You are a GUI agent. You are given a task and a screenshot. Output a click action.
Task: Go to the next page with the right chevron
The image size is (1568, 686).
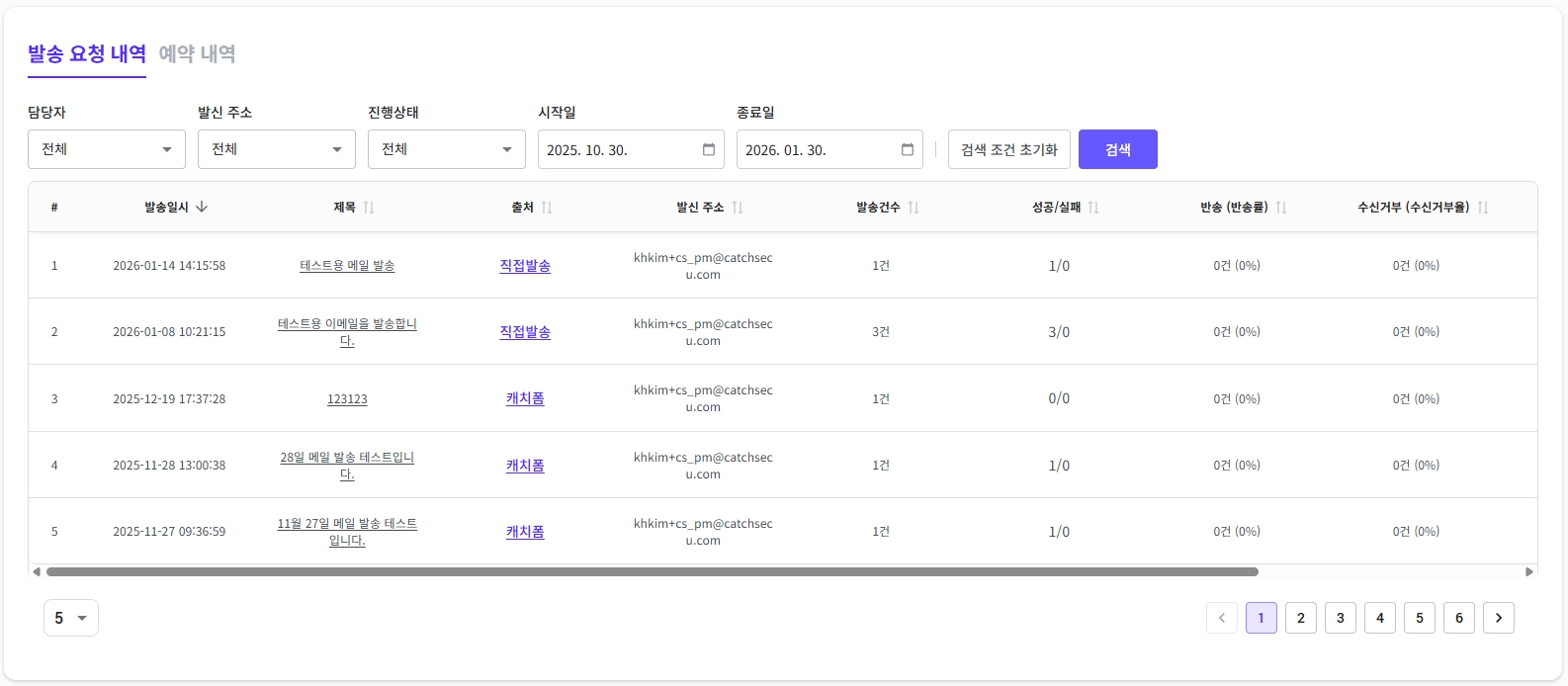pos(1499,618)
